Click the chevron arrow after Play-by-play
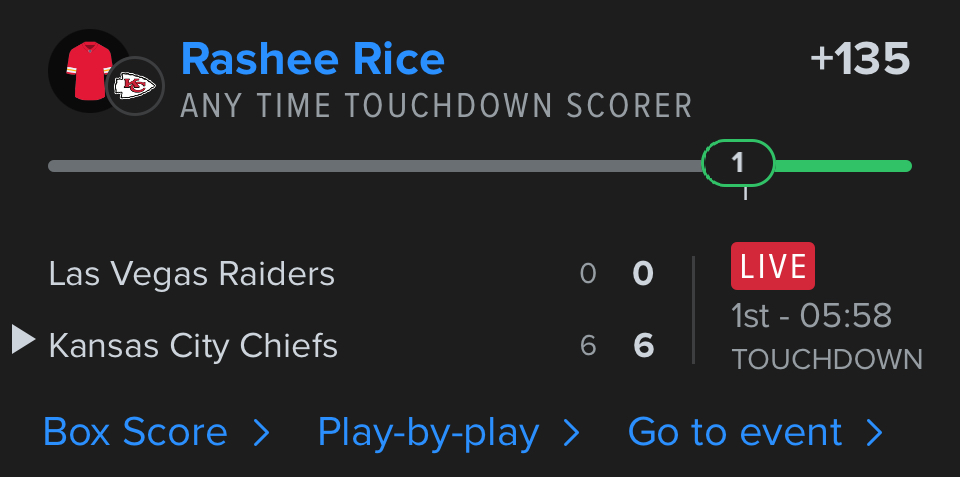Viewport: 960px width, 477px height. pos(571,432)
